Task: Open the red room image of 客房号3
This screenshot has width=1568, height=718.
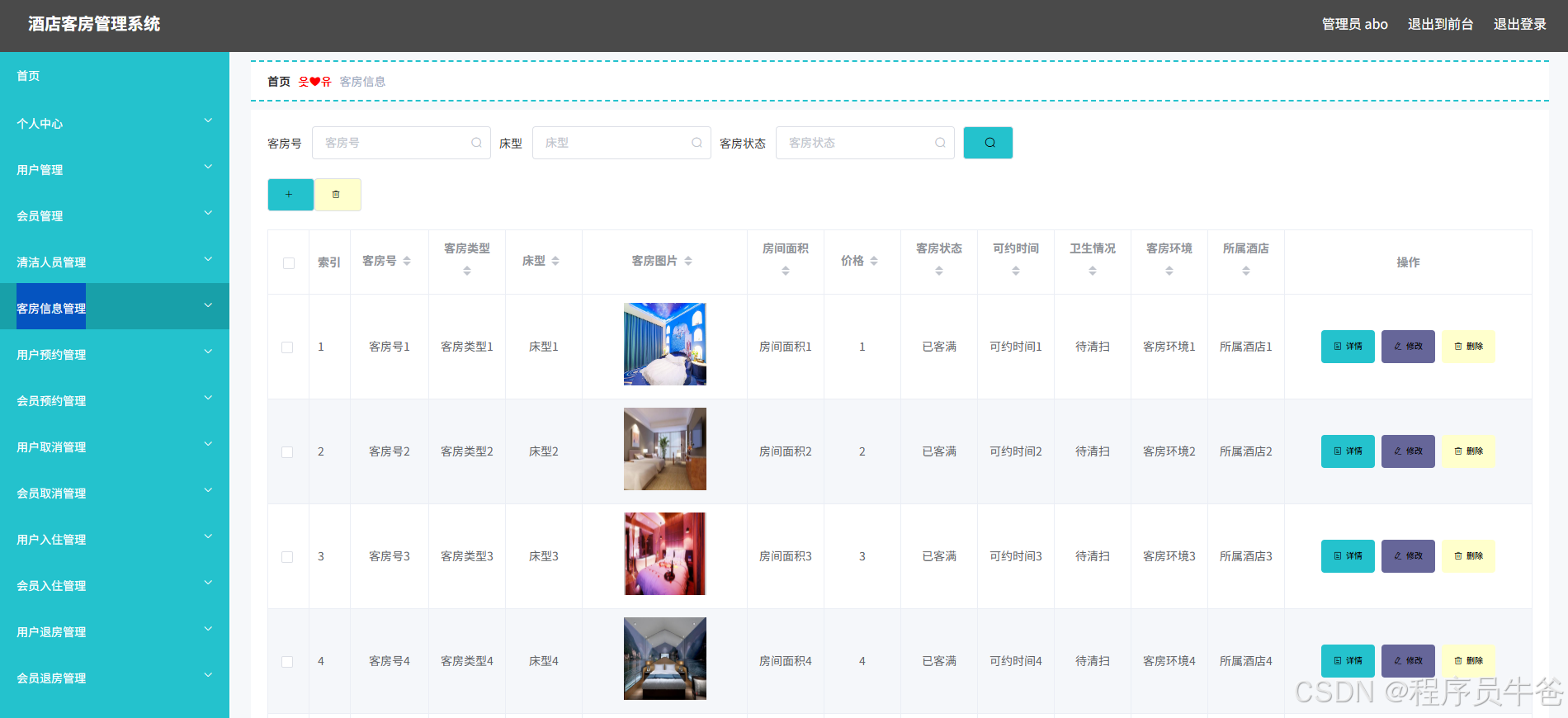Action: coord(665,554)
